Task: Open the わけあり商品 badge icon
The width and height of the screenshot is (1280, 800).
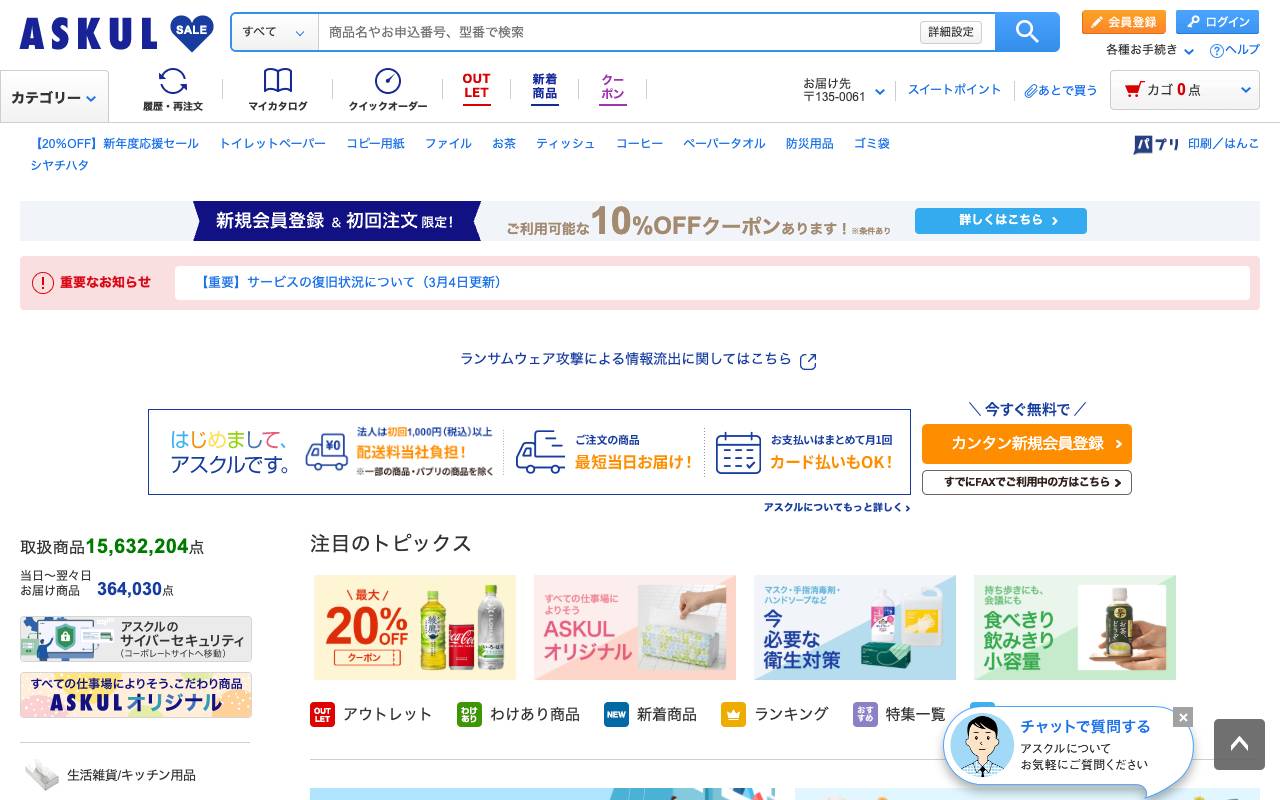Action: (x=469, y=714)
